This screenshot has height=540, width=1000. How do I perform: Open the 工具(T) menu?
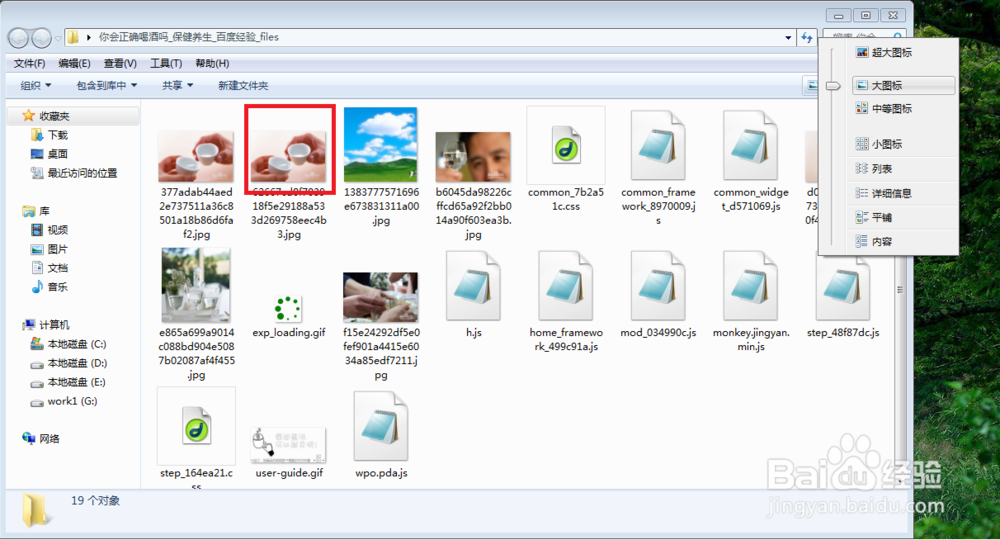tap(166, 63)
